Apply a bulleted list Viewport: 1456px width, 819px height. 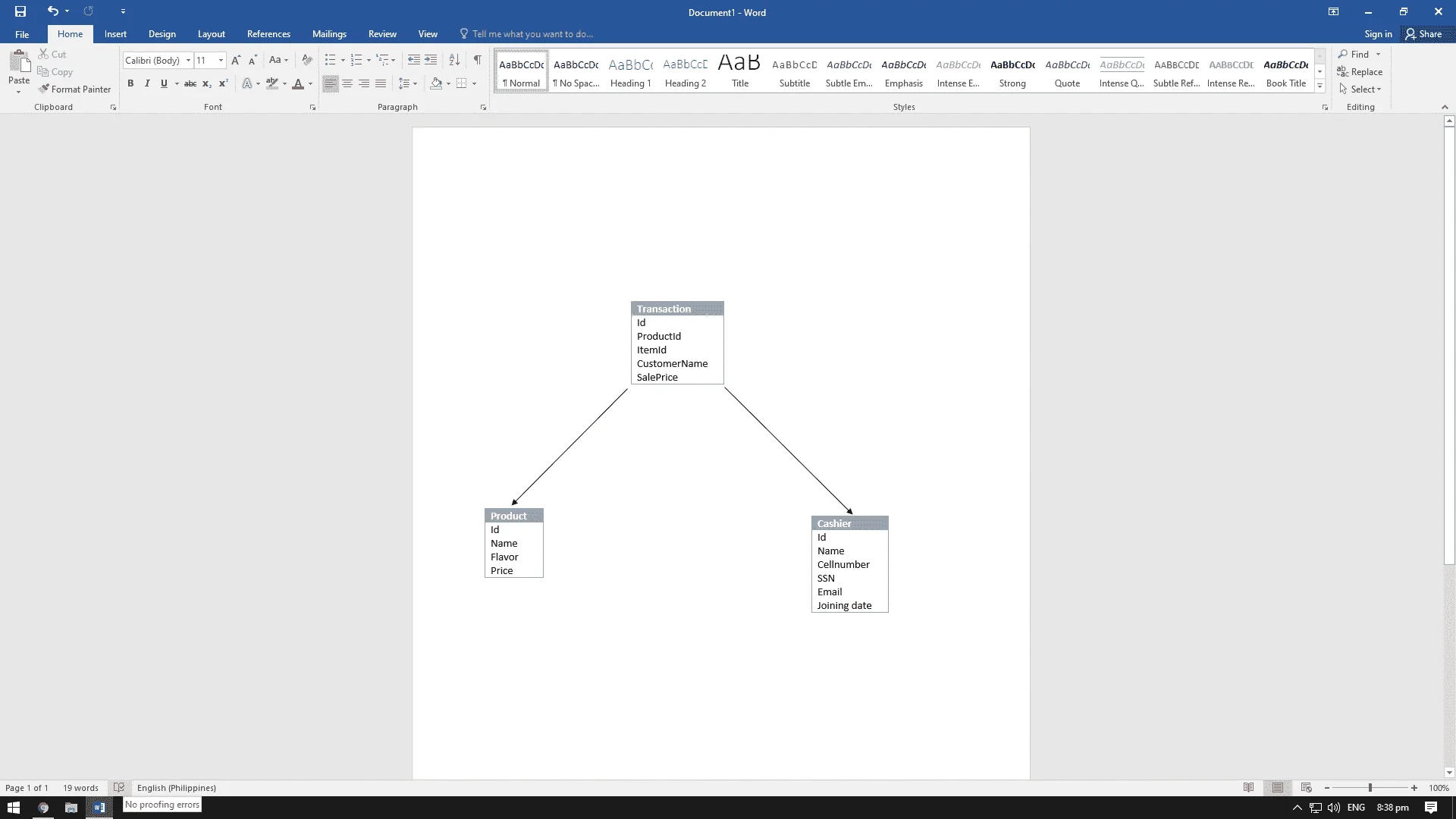tap(330, 60)
